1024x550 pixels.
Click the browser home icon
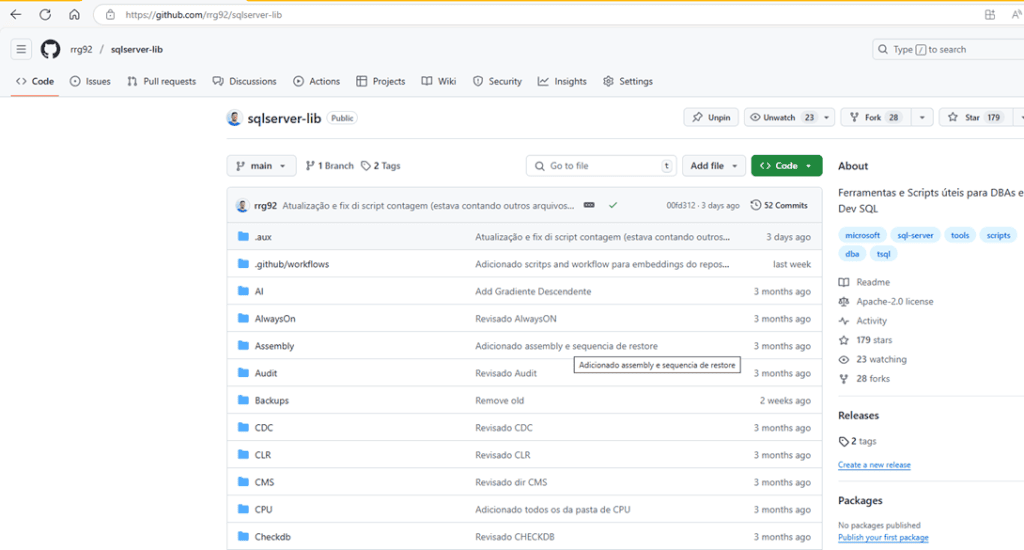coord(75,15)
